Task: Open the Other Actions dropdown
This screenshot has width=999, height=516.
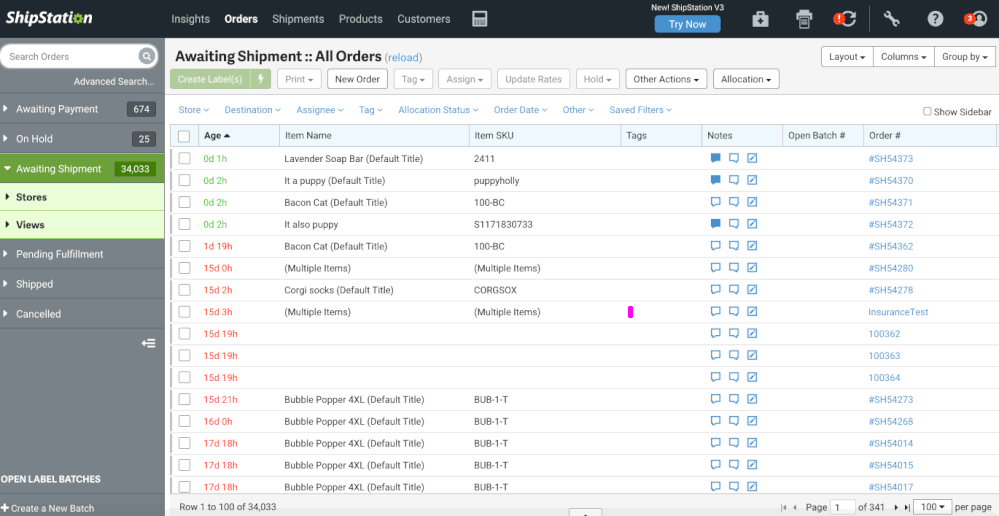Action: click(665, 79)
